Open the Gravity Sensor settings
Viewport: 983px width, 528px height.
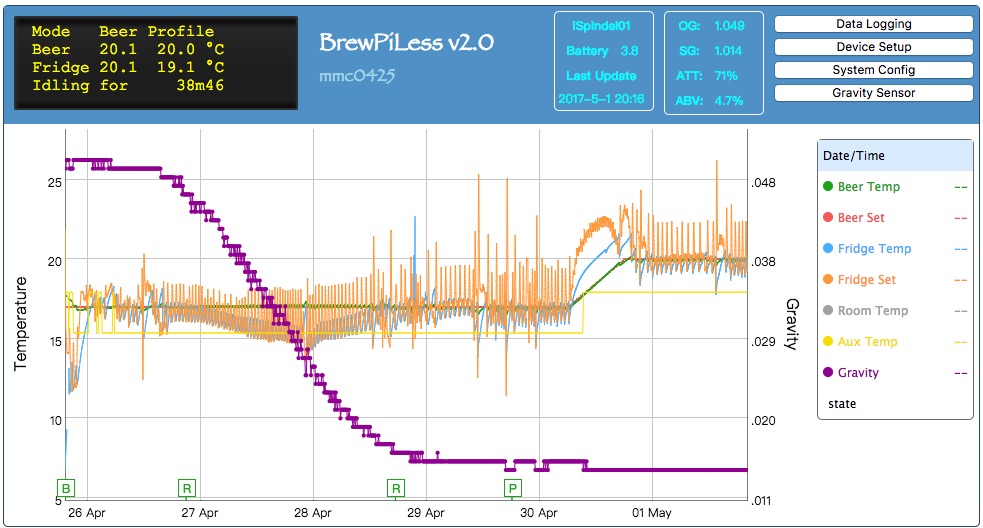coord(873,93)
